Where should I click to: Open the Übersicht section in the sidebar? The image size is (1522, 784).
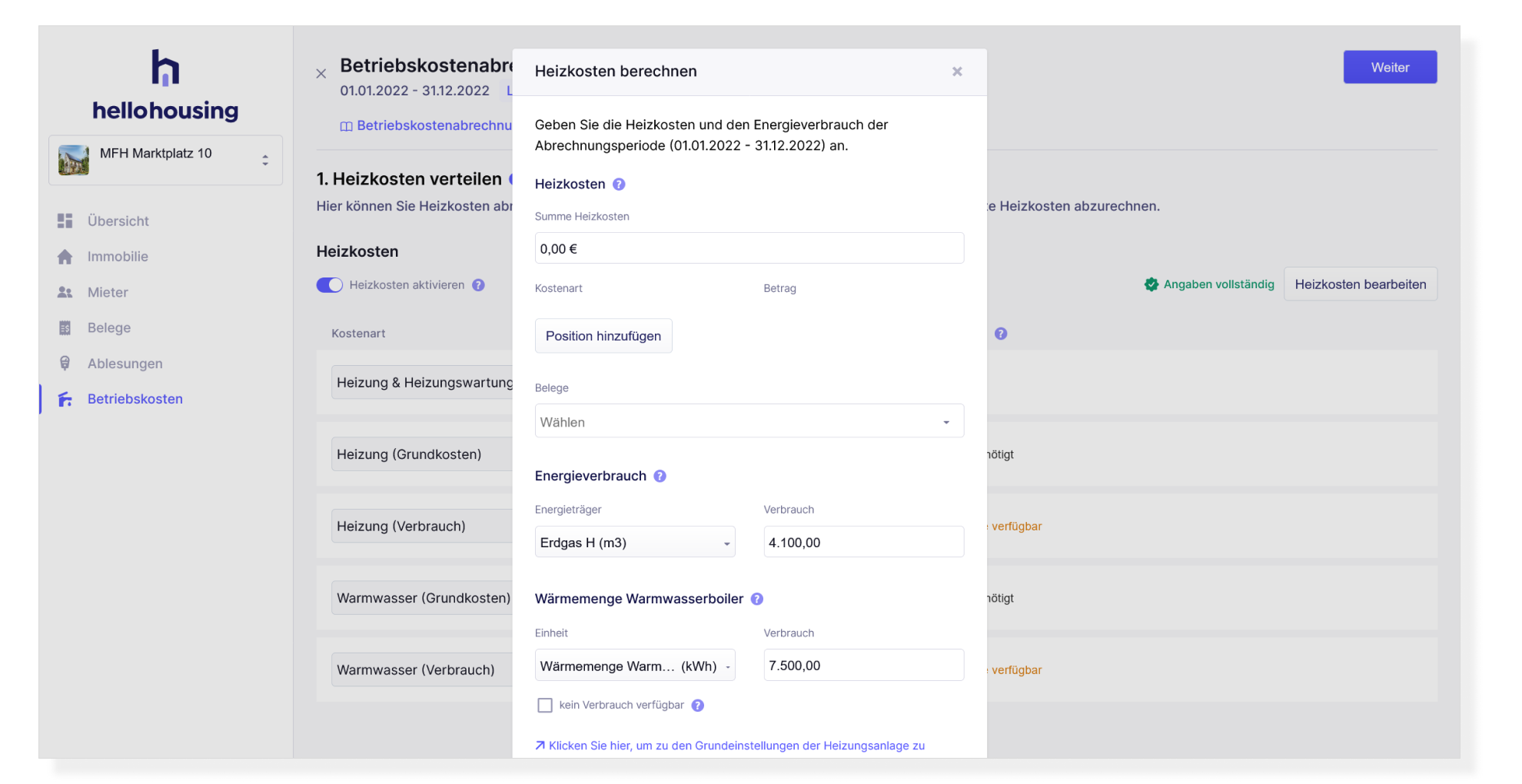pyautogui.click(x=67, y=221)
